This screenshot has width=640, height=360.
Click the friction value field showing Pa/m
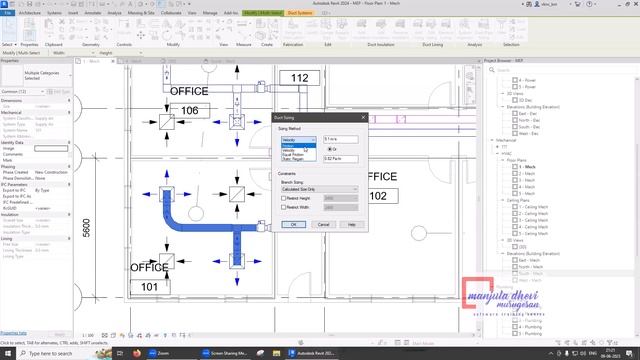pyautogui.click(x=341, y=158)
